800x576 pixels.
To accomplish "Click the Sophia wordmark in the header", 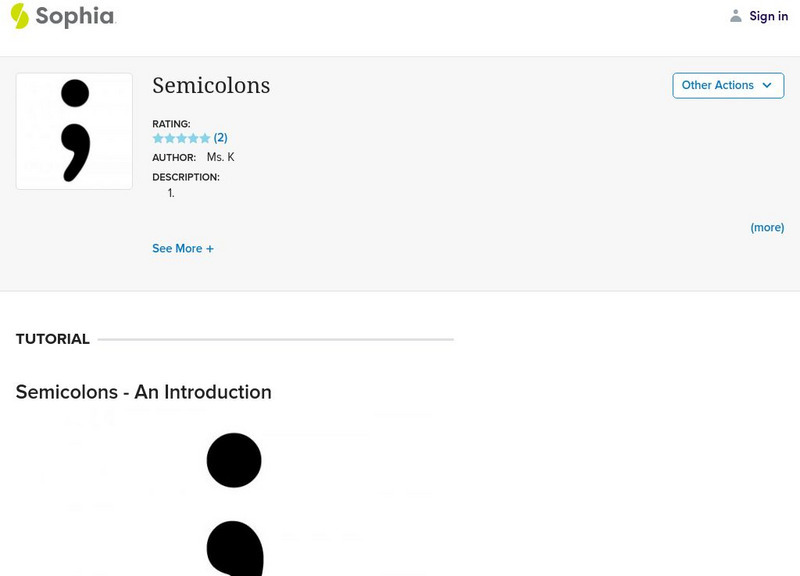I will 75,16.
